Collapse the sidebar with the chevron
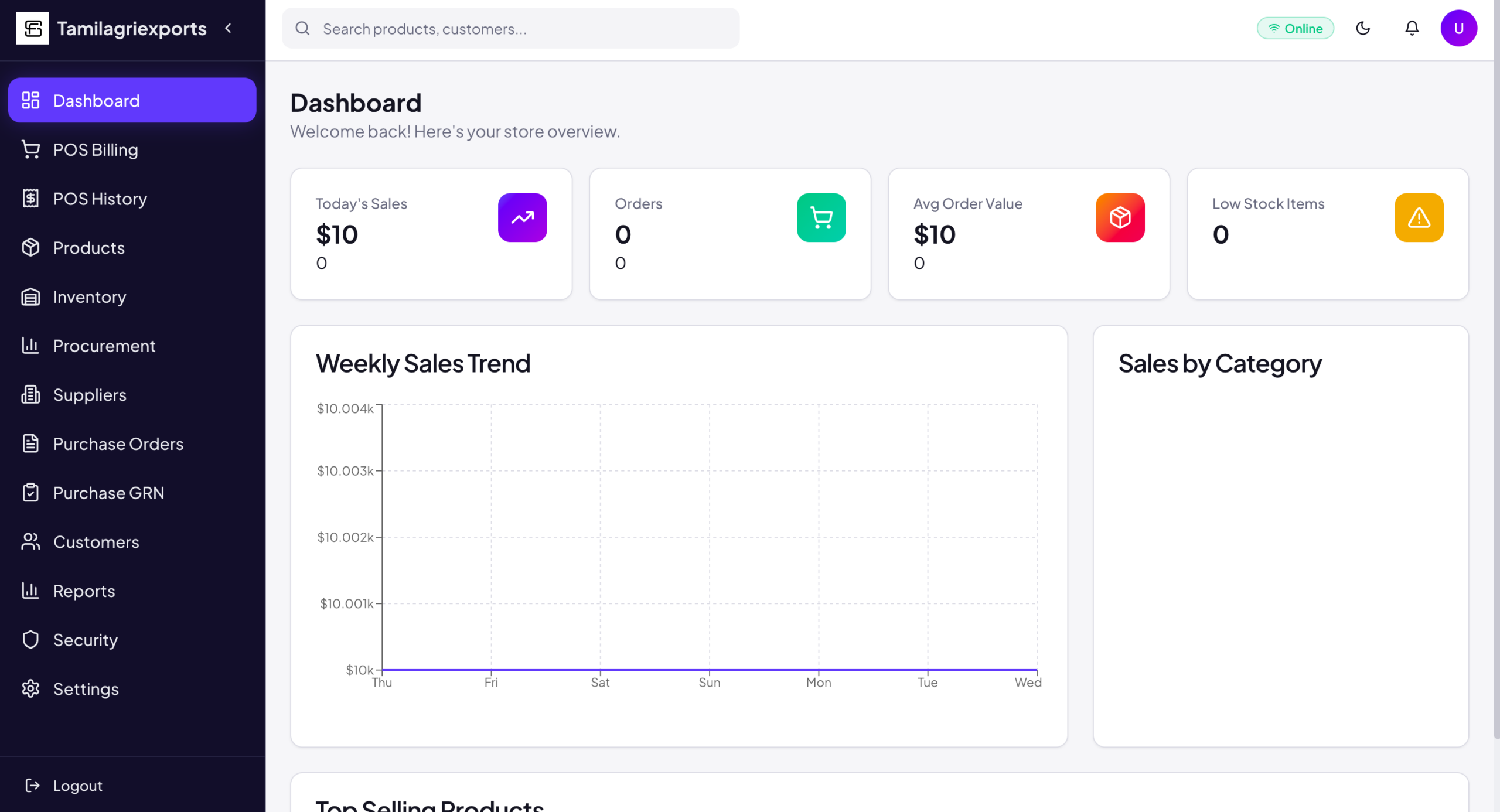Screen dimensions: 1500x812 (229, 28)
